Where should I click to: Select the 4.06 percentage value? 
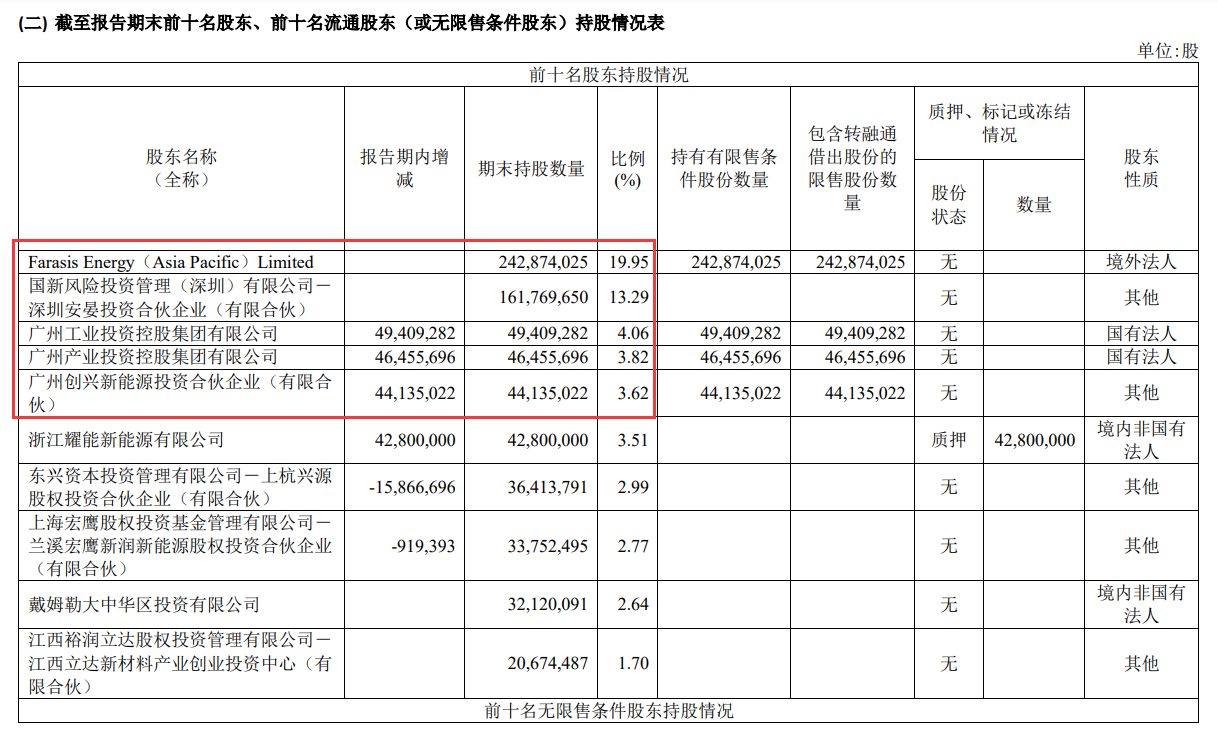click(632, 333)
